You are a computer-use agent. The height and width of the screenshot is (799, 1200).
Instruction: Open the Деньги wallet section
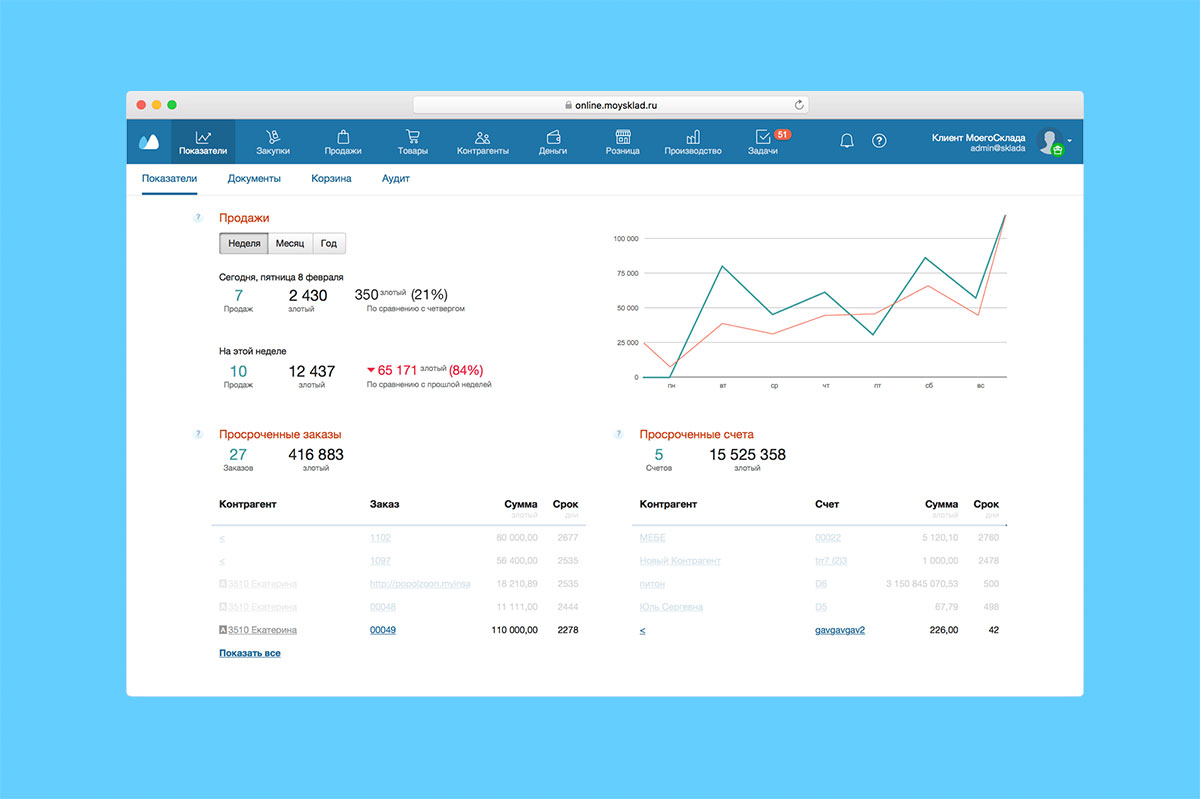coord(553,142)
